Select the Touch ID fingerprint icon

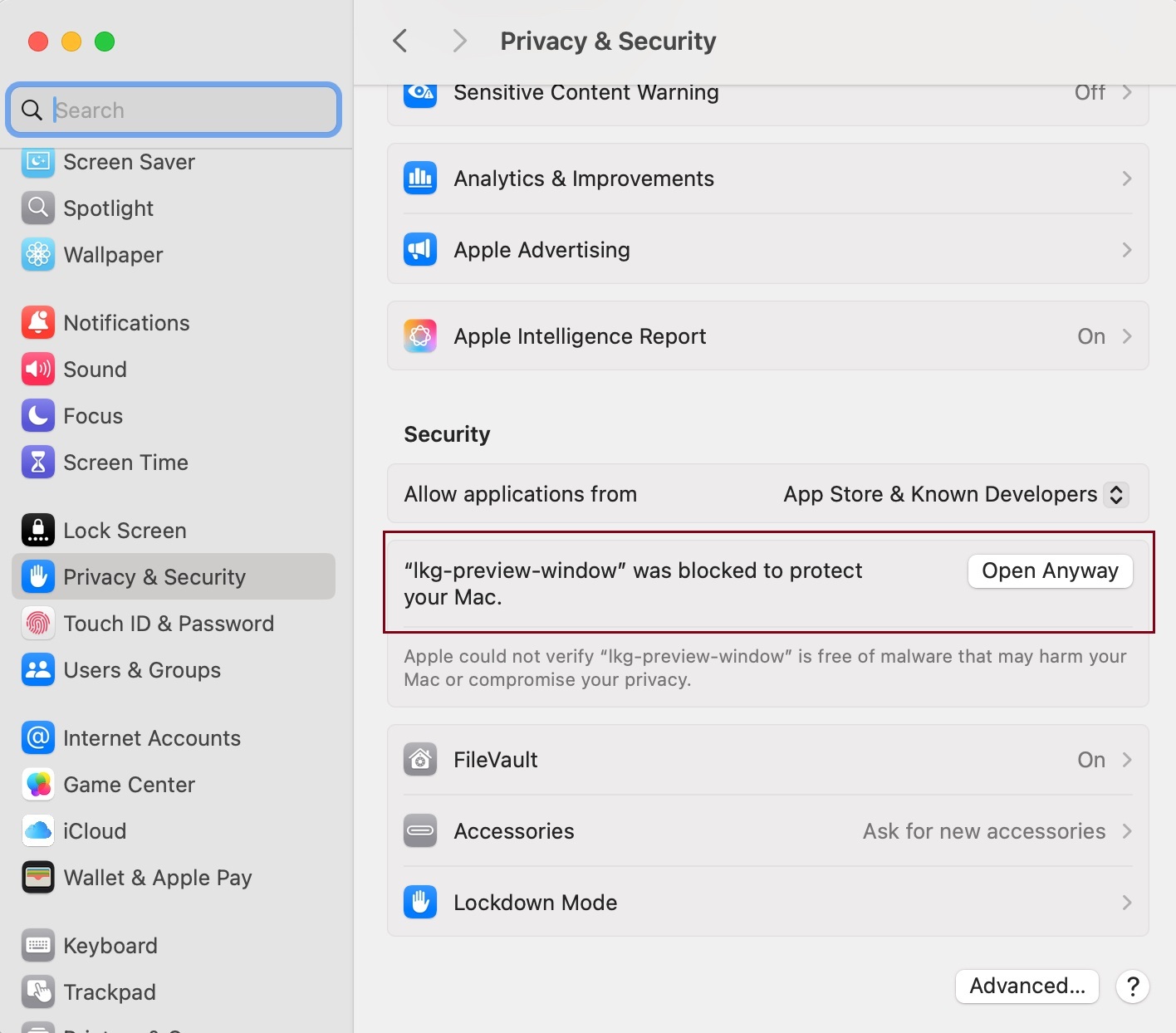38,624
